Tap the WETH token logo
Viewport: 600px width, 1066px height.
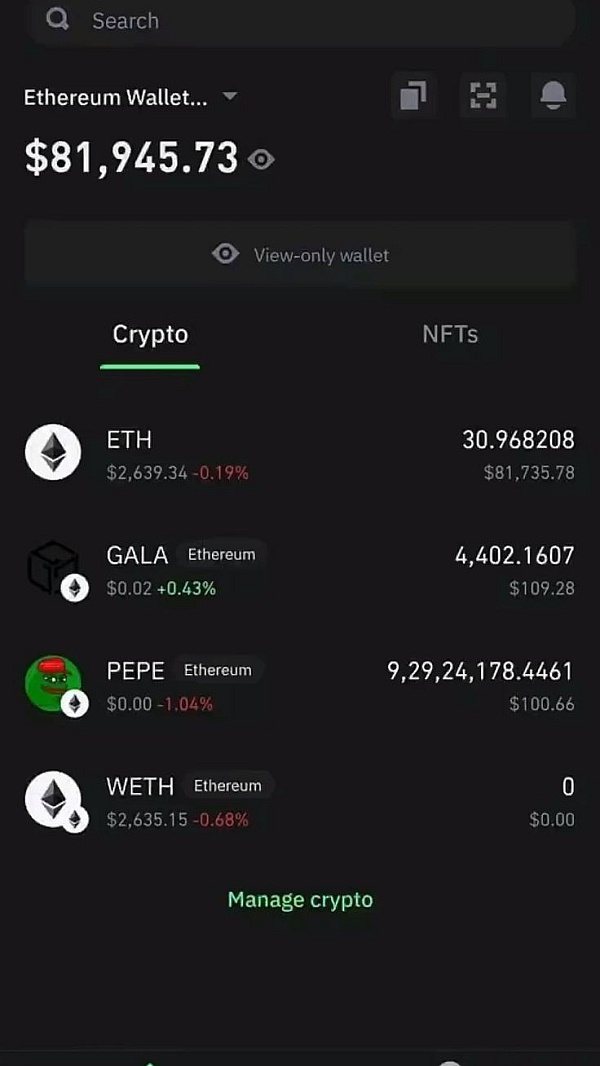point(53,800)
